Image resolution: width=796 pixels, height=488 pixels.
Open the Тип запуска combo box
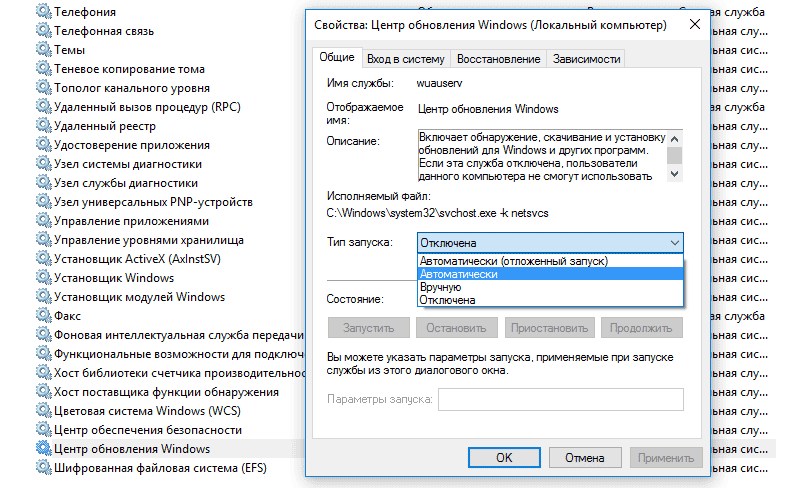coord(550,243)
